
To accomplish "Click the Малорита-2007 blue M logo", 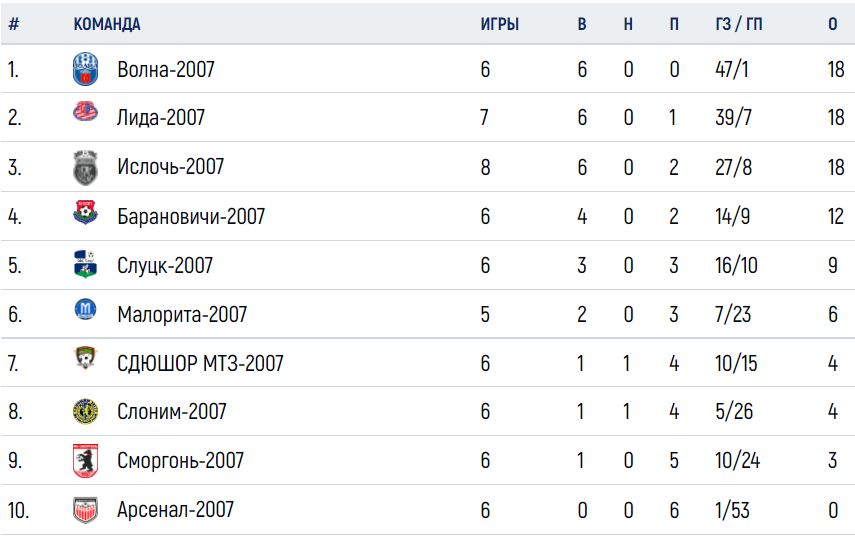I will 86,309.
